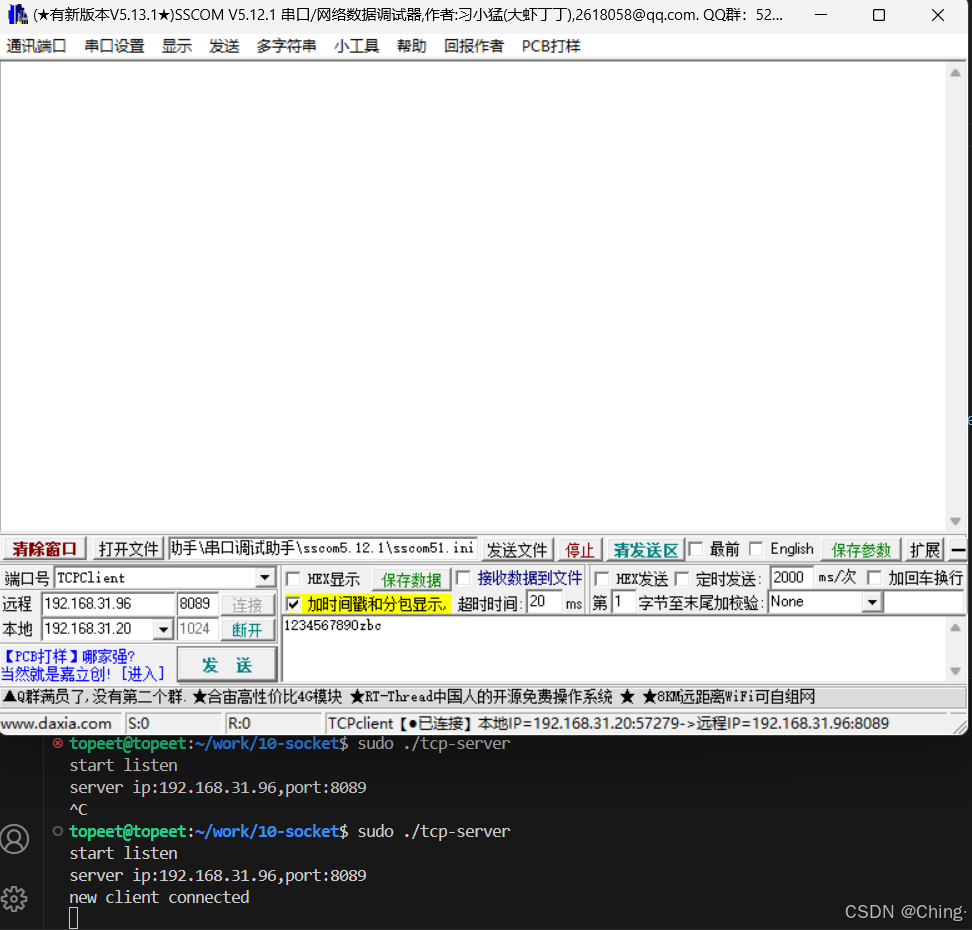Click 发送文件 button

click(517, 550)
